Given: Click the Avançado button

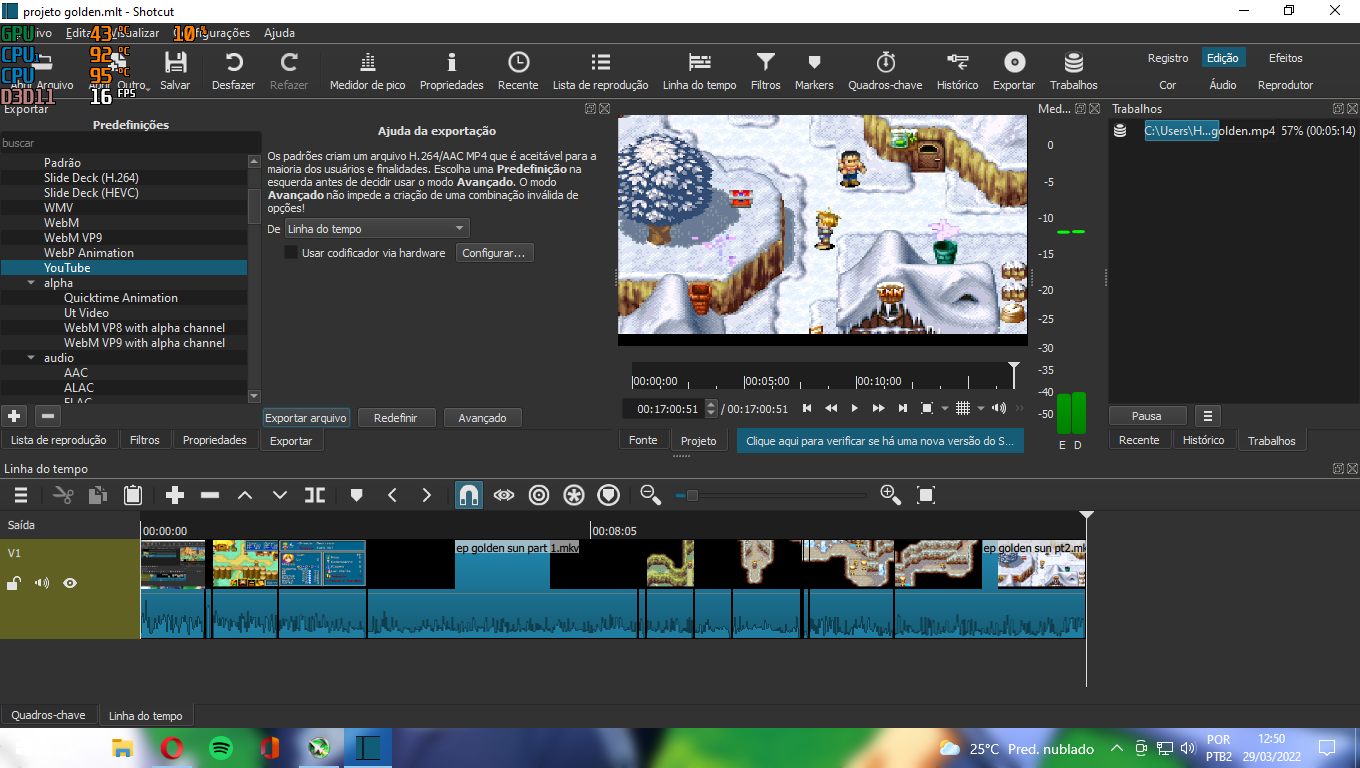Looking at the screenshot, I should (482, 418).
